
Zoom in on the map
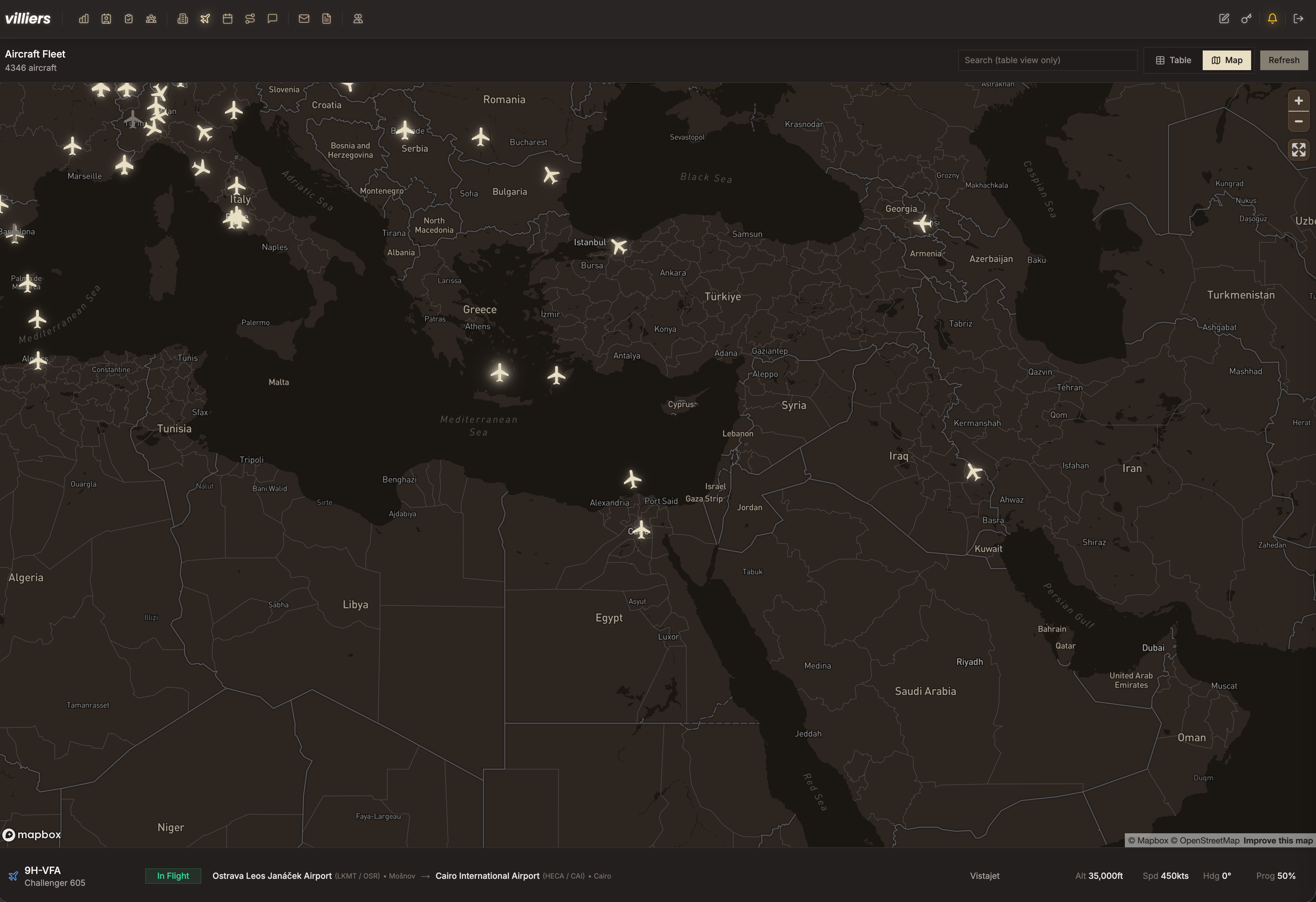[x=1298, y=100]
